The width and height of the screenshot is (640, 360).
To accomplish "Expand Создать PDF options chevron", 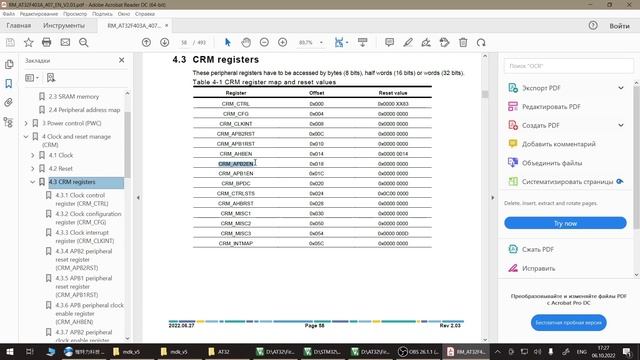I will pos(621,125).
